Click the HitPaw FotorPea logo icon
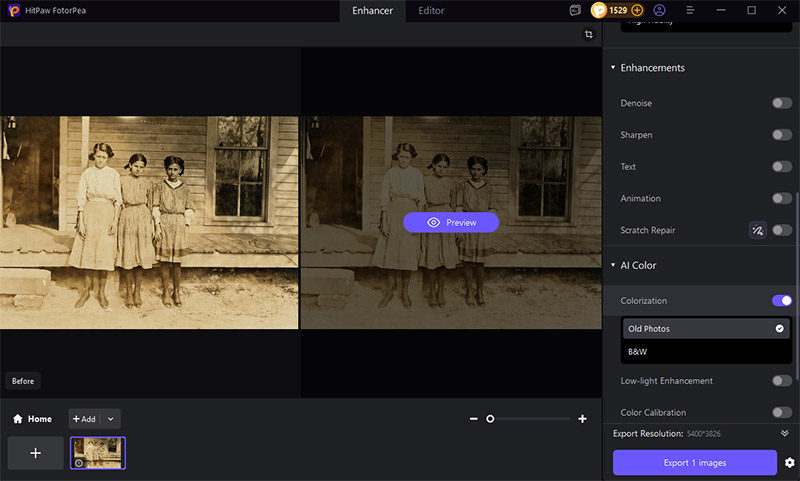Screen dimensions: 800x481 14,10
